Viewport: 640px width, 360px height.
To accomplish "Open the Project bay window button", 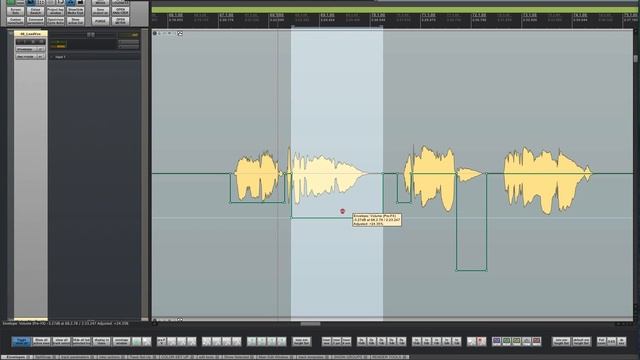I will [x=56, y=11].
